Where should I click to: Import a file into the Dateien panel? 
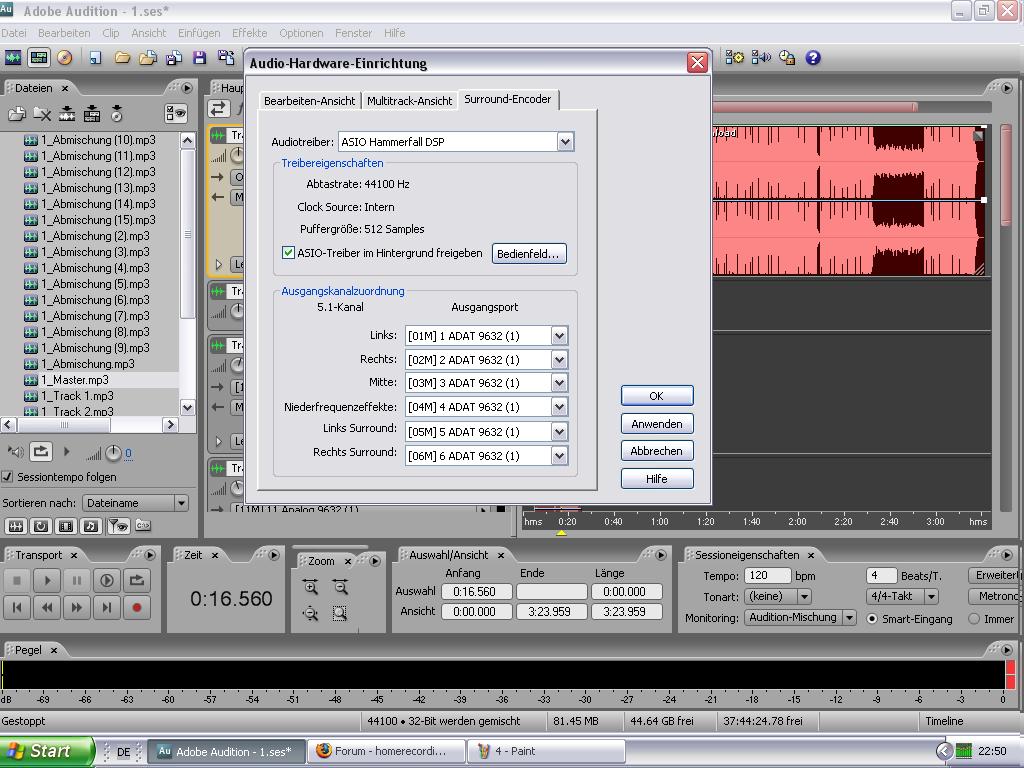coord(16,114)
